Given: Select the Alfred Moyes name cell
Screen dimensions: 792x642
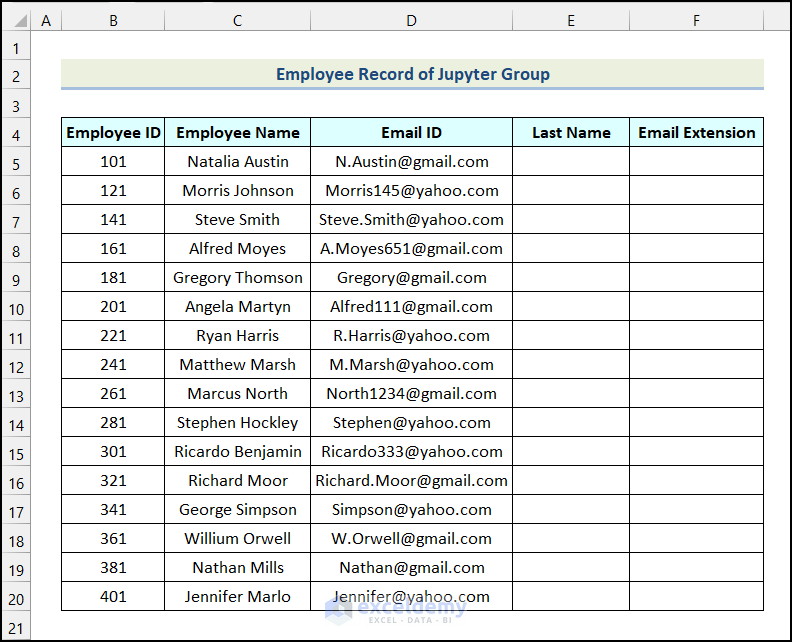Looking at the screenshot, I should pyautogui.click(x=237, y=249).
